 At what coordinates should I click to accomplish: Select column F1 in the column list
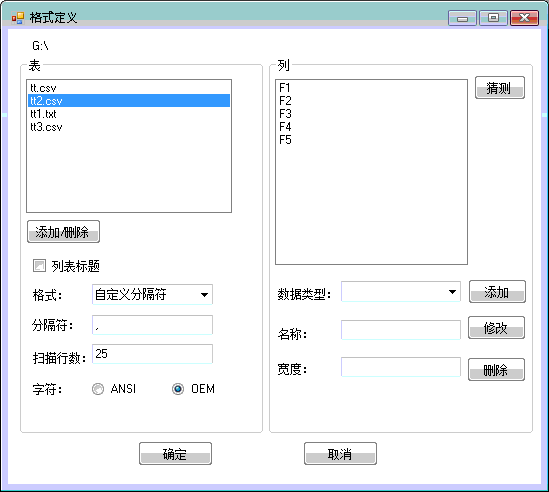[x=371, y=88]
